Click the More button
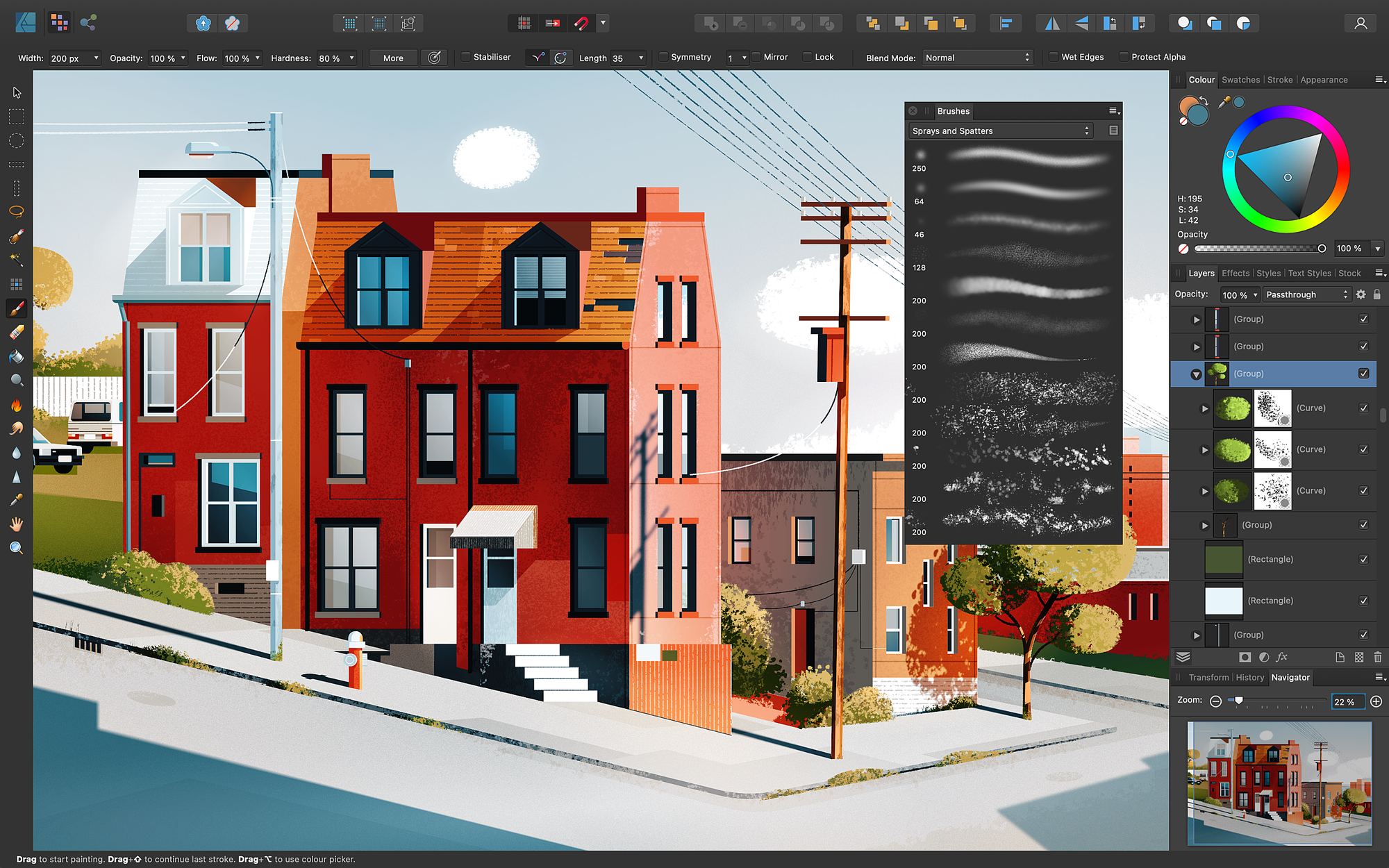This screenshot has width=1389, height=868. tap(393, 58)
